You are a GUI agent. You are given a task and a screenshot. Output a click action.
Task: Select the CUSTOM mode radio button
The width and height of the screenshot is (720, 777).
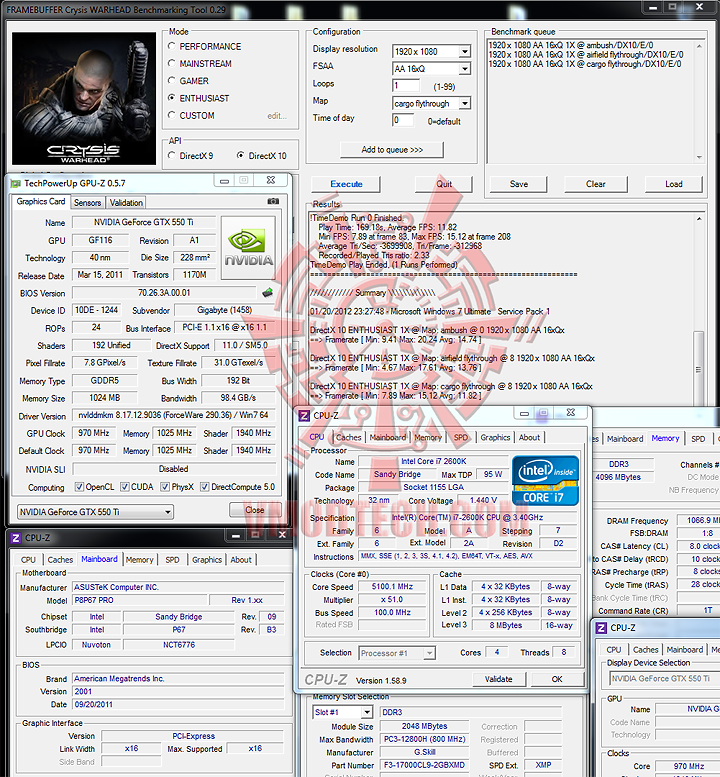[x=171, y=115]
